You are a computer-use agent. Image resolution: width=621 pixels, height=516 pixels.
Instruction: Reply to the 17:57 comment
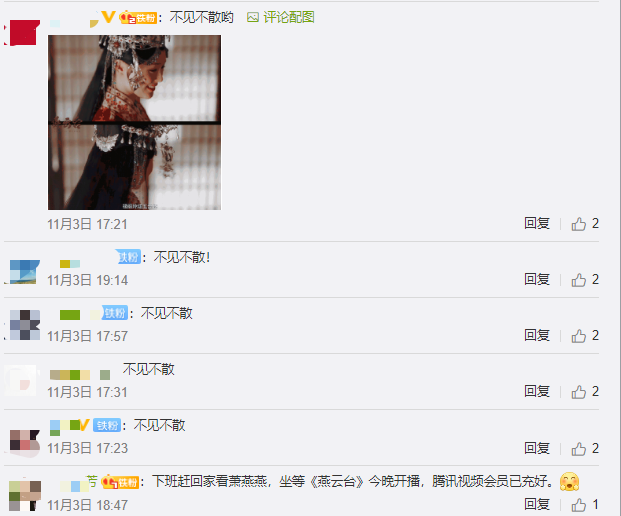coord(537,335)
